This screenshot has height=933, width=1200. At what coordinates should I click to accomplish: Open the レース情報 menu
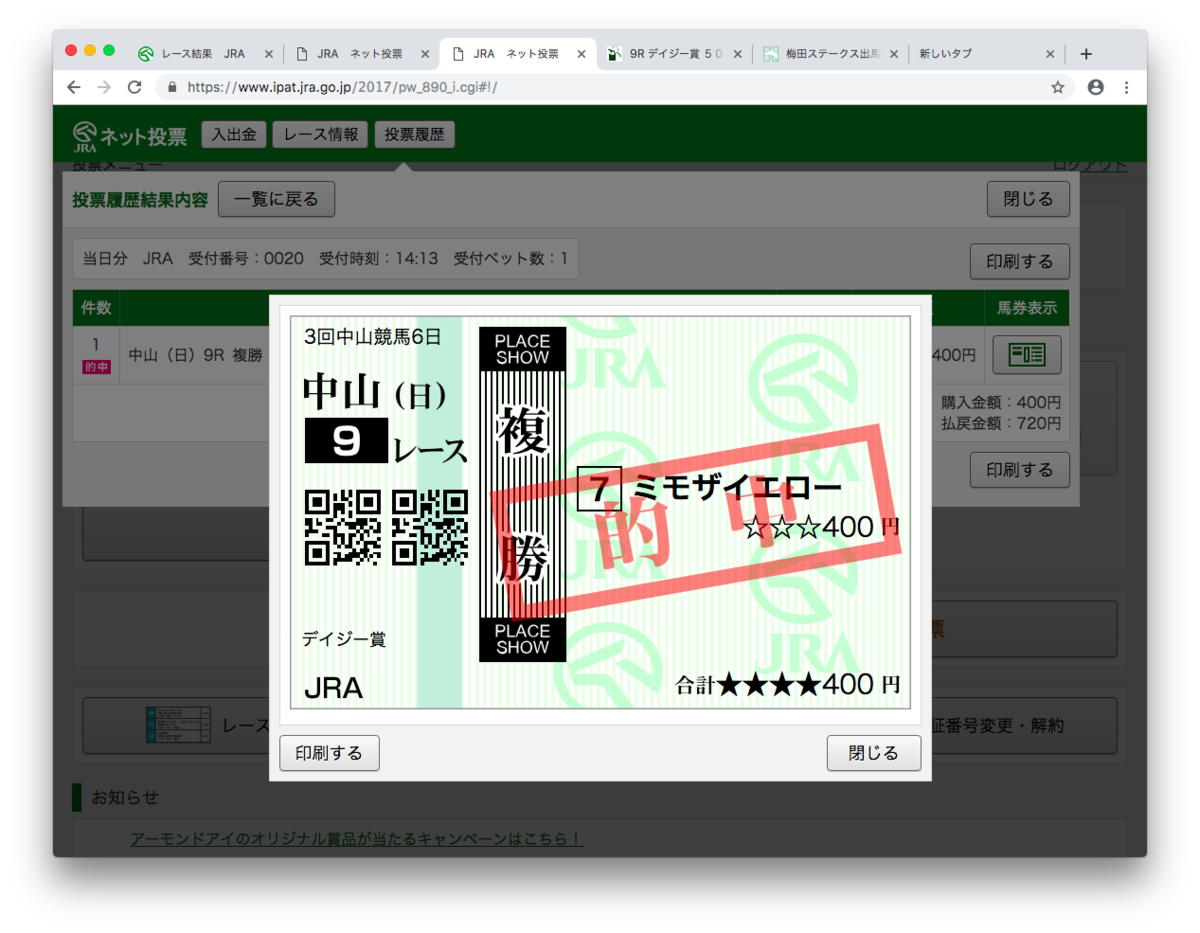[x=320, y=135]
